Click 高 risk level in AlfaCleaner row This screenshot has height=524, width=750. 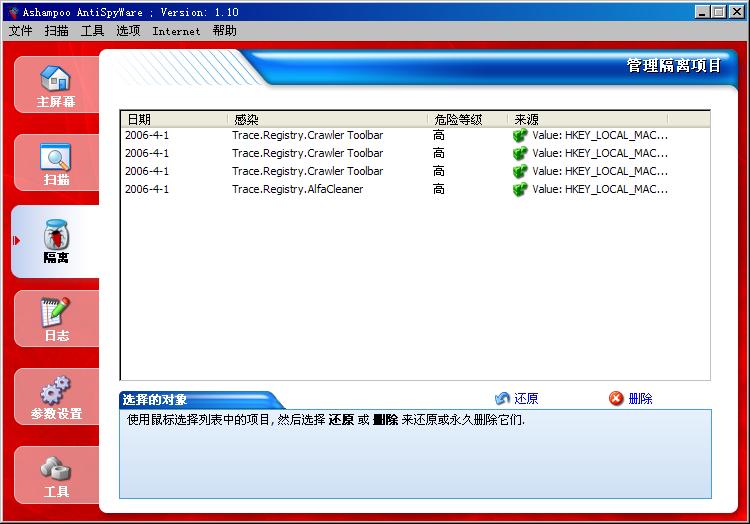[439, 189]
